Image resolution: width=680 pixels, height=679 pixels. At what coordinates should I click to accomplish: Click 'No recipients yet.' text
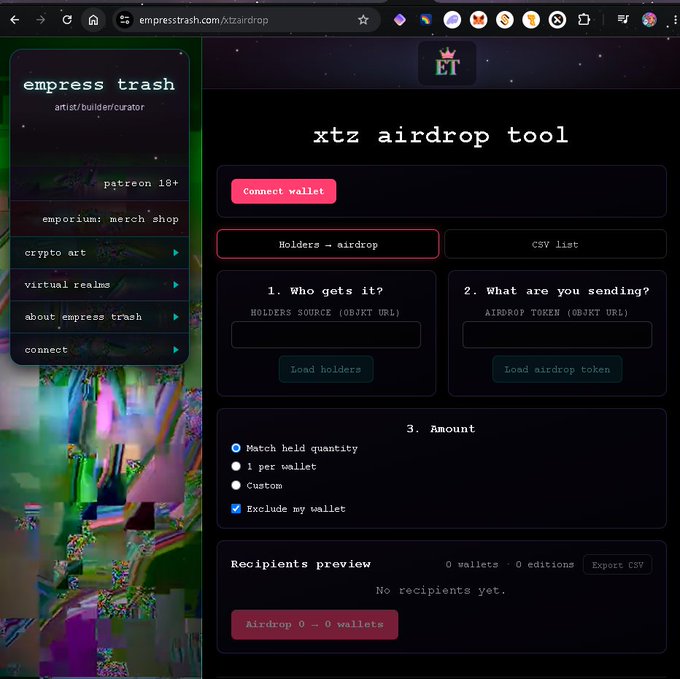(441, 590)
